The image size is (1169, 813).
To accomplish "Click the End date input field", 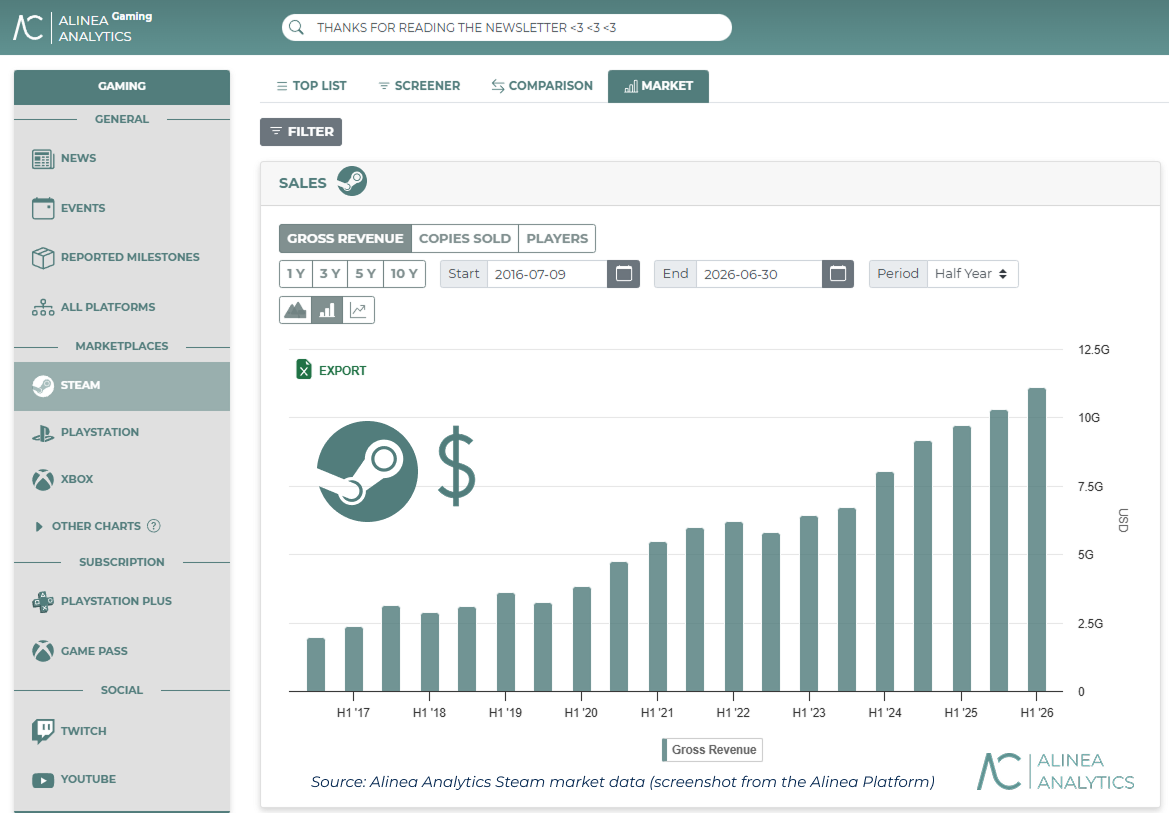I will (x=759, y=274).
